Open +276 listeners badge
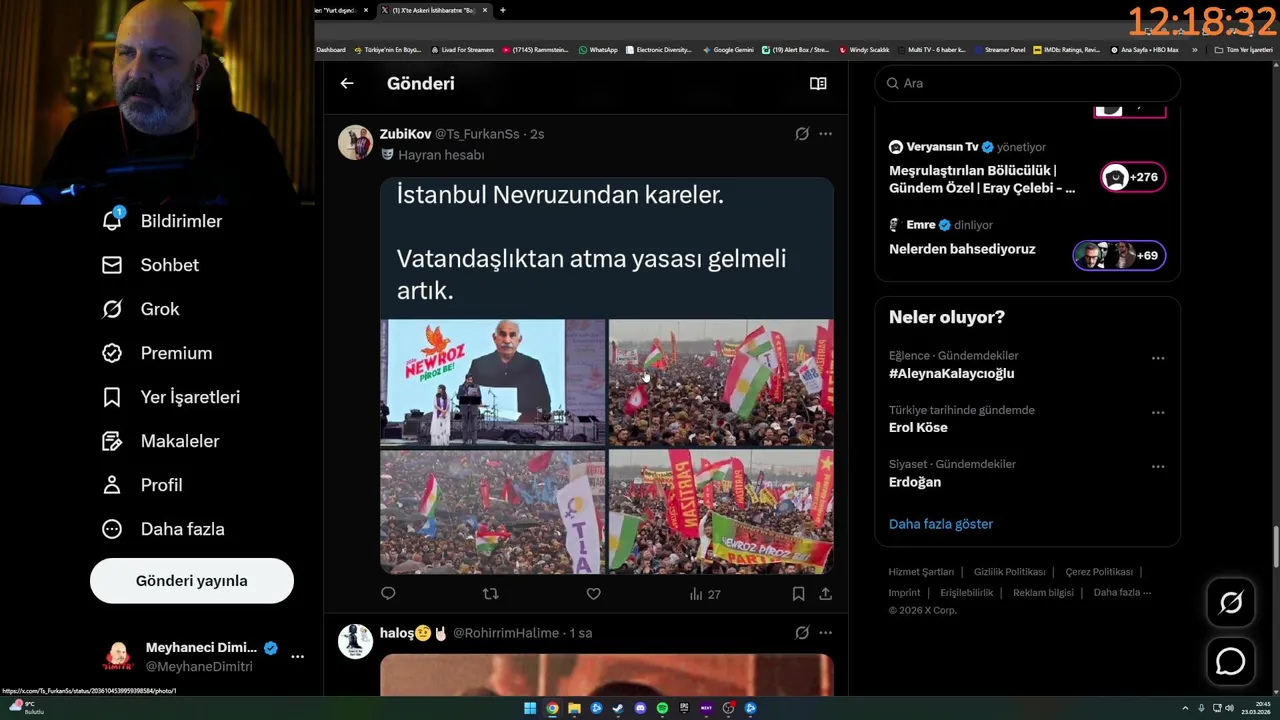1280x720 pixels. click(1133, 177)
